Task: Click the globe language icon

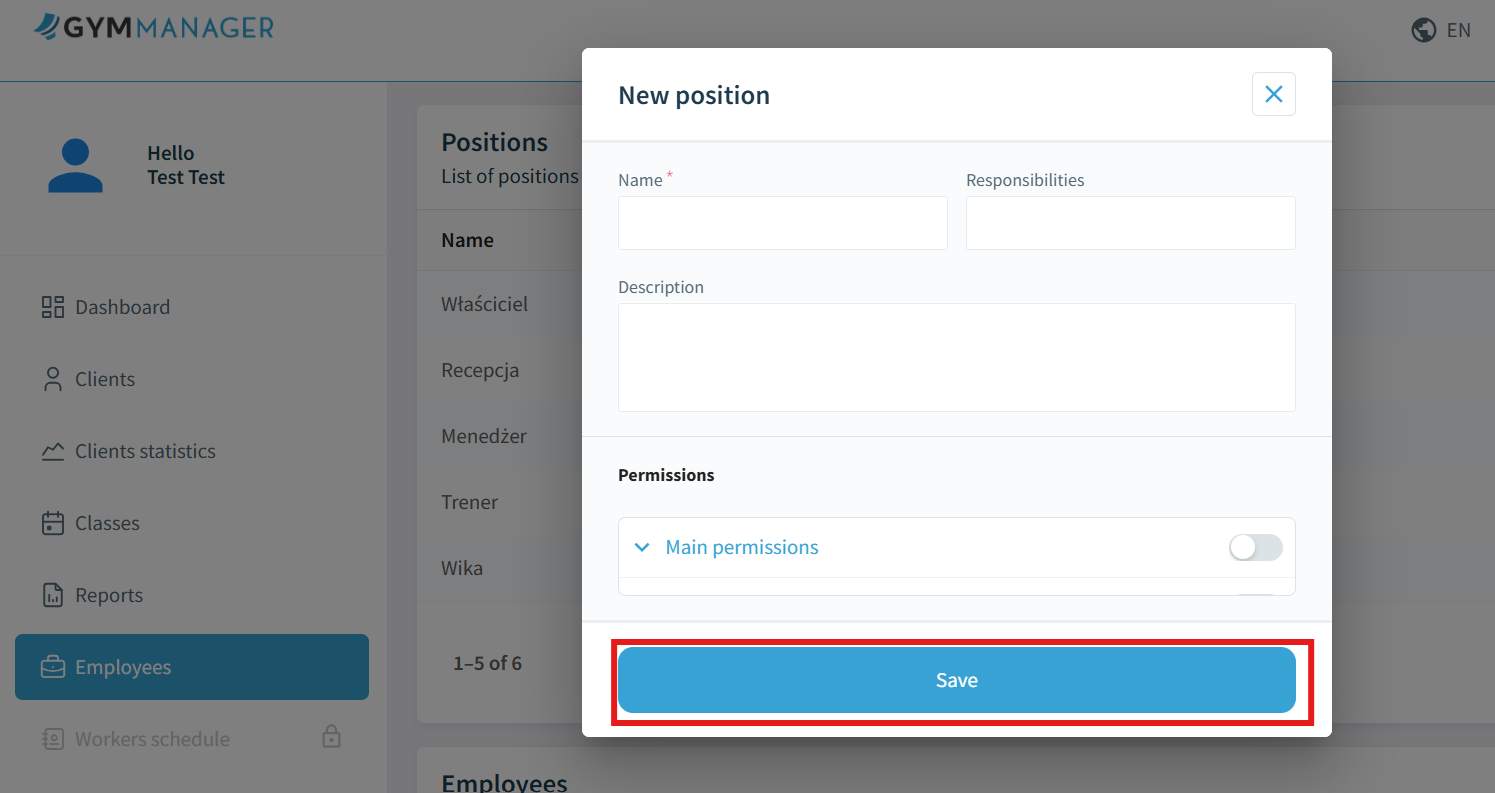Action: (1424, 30)
